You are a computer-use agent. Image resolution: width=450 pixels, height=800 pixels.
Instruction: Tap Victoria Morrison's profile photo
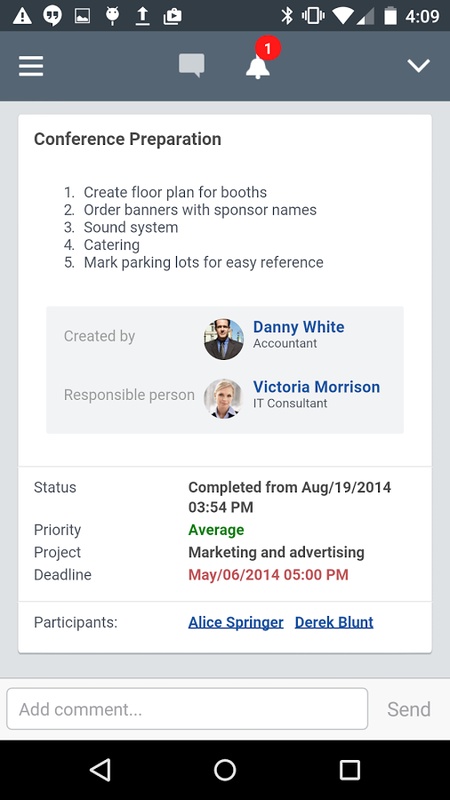pyautogui.click(x=223, y=398)
